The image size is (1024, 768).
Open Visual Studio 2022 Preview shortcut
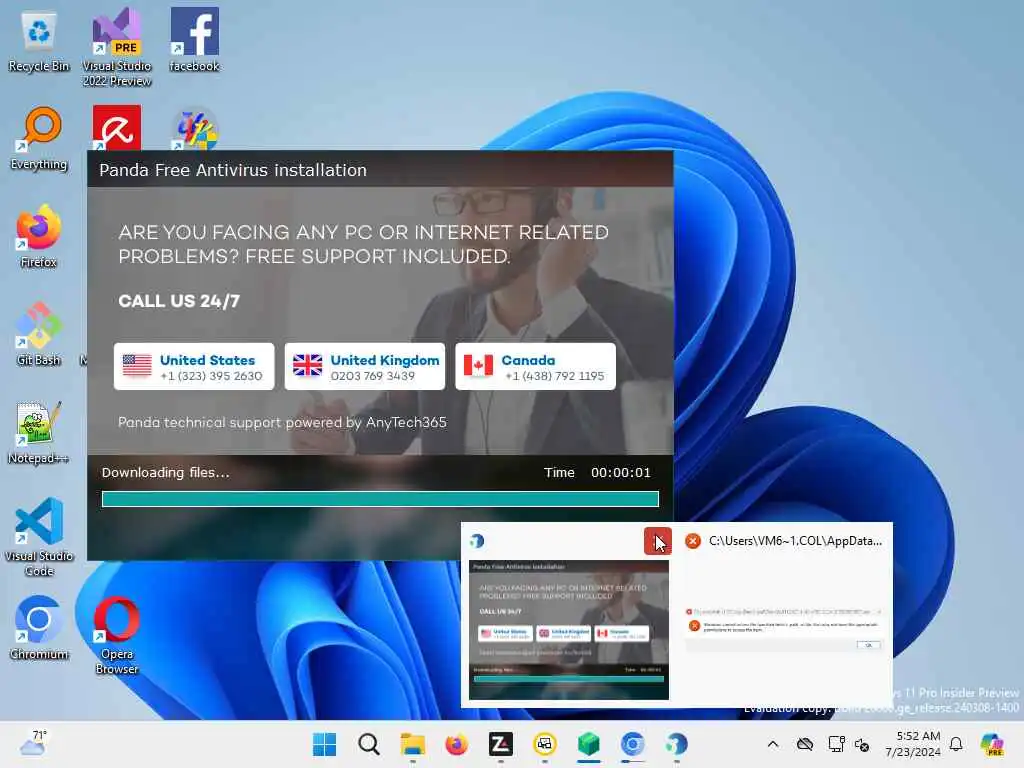[x=117, y=47]
